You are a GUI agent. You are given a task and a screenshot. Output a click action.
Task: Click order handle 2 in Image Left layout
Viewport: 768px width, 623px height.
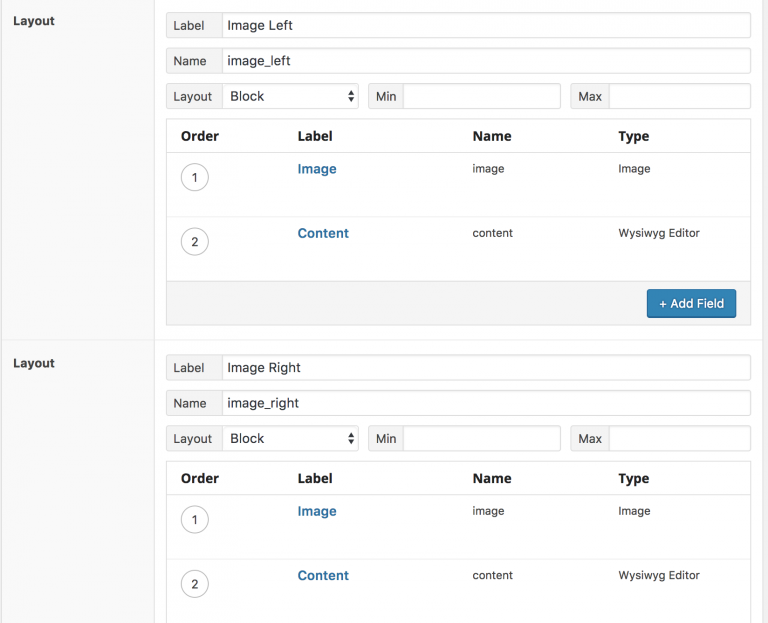point(194,242)
